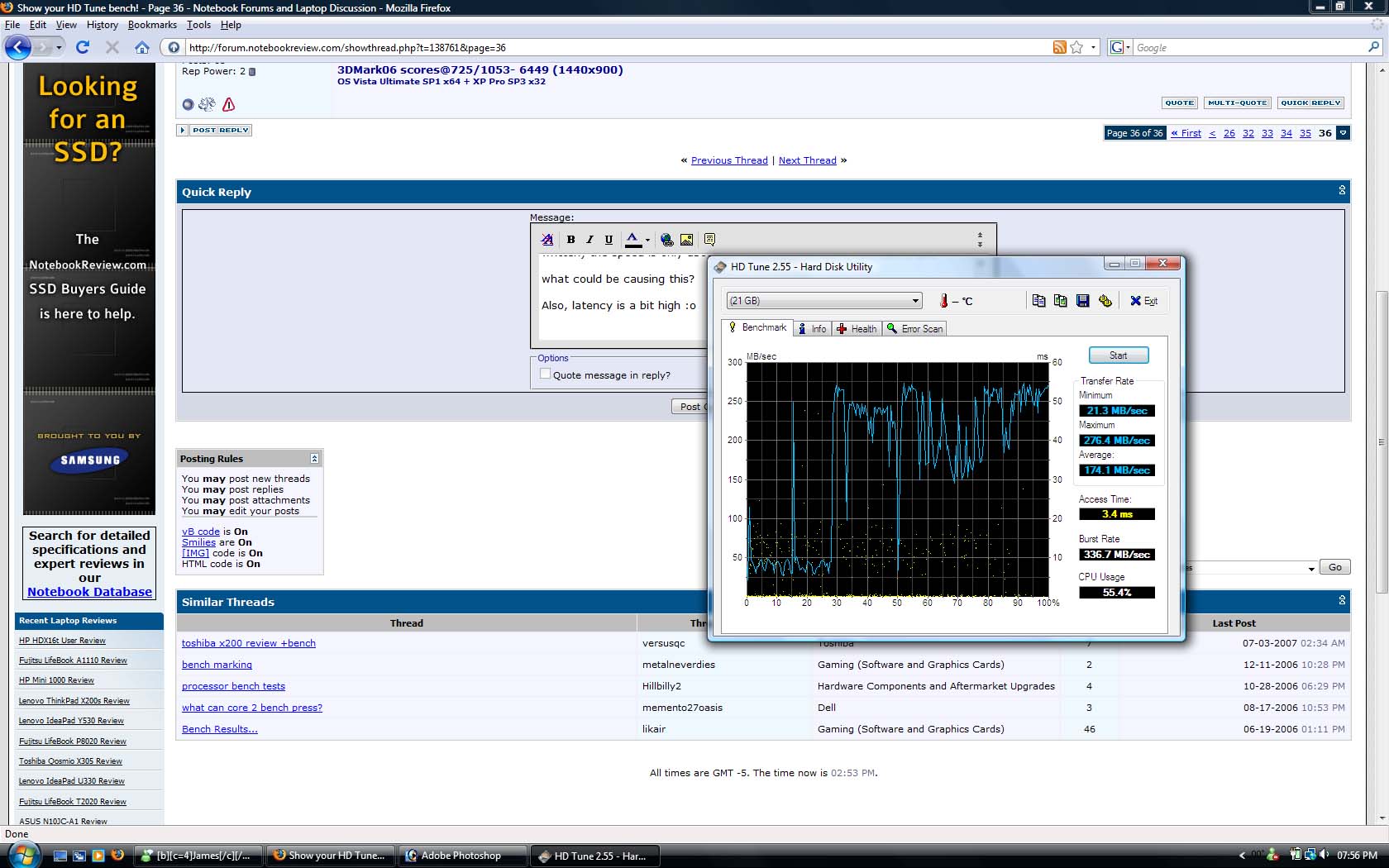Open the Previous Thread link
Screen dimensions: 1389x868
tap(729, 160)
